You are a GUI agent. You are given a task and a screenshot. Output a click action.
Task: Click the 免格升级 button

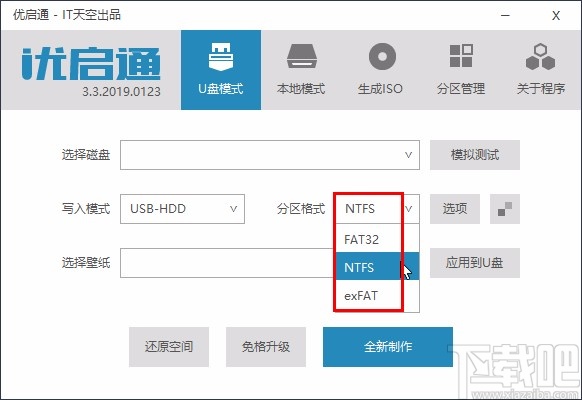click(266, 347)
